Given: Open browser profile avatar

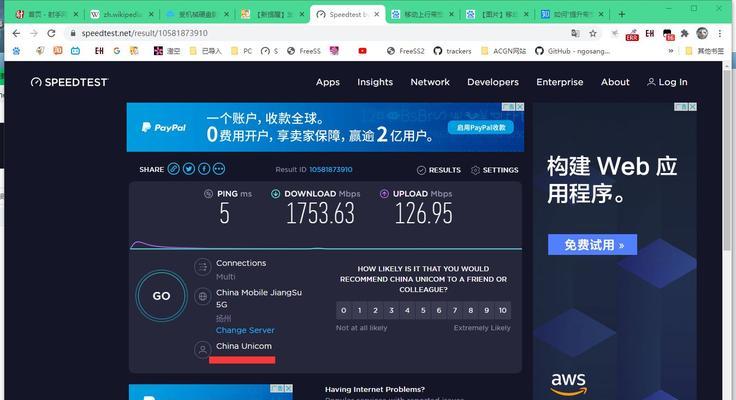Looking at the screenshot, I should pos(702,33).
